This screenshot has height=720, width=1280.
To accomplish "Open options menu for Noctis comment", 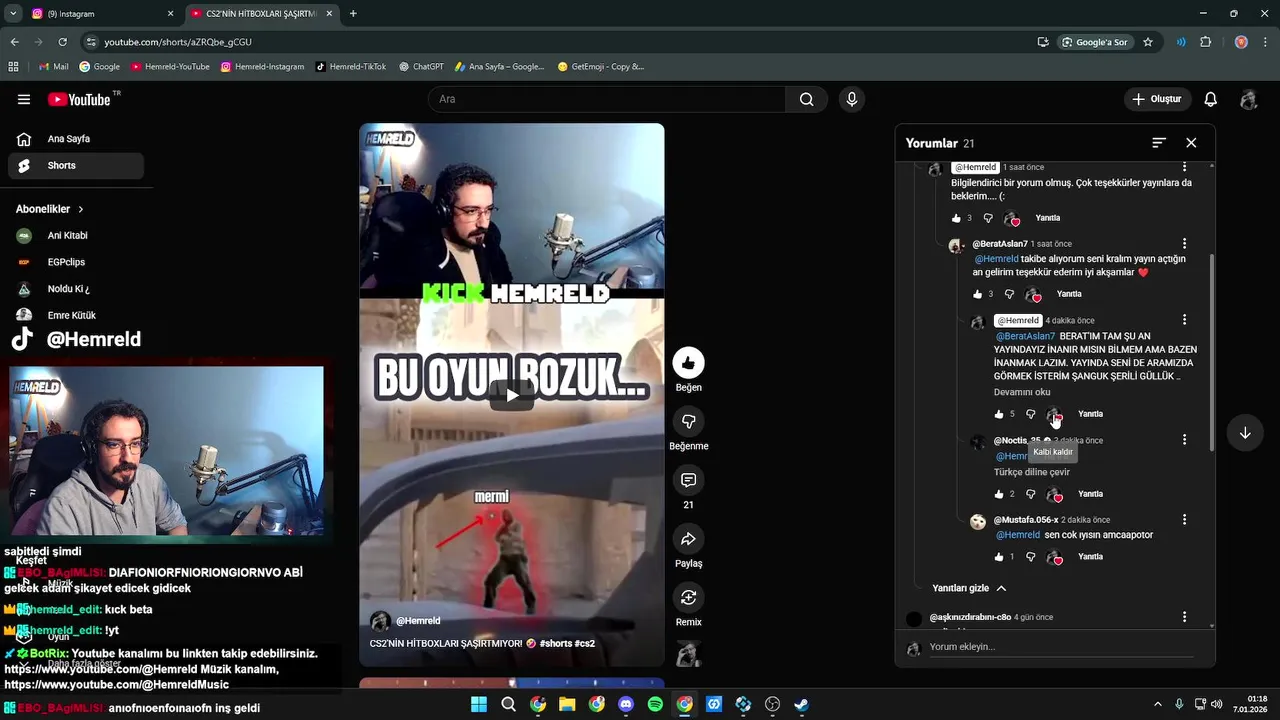I will 1184,440.
